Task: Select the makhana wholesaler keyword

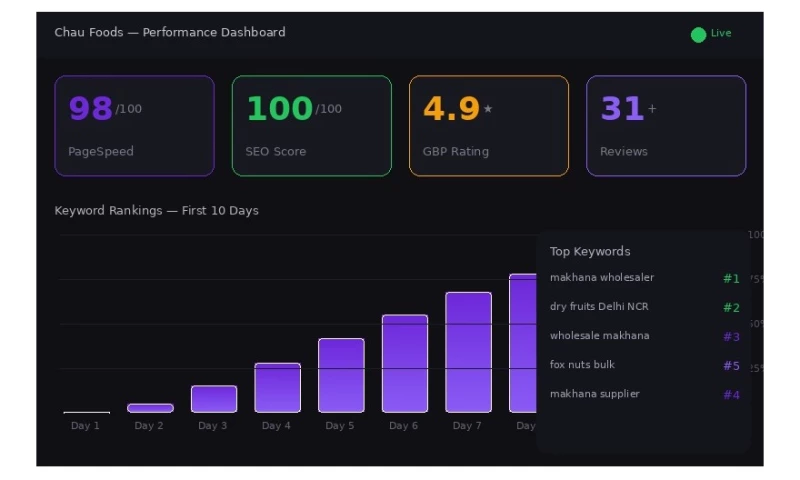Action: 602,277
